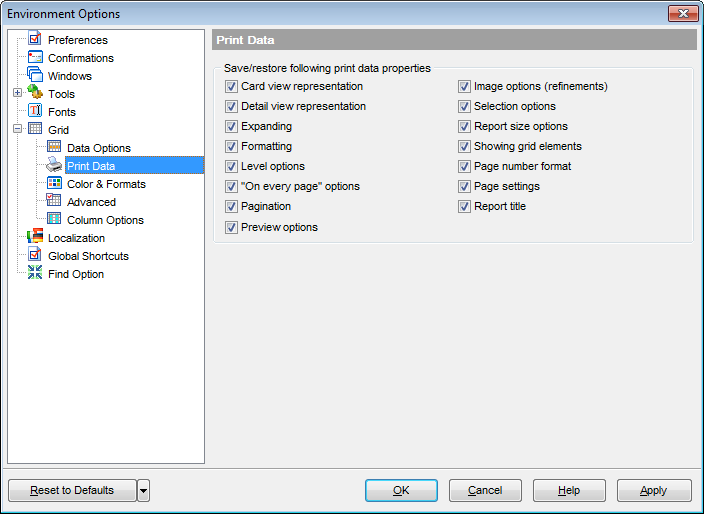Image resolution: width=704 pixels, height=514 pixels.
Task: Toggle the Page number format checkbox
Action: [465, 167]
